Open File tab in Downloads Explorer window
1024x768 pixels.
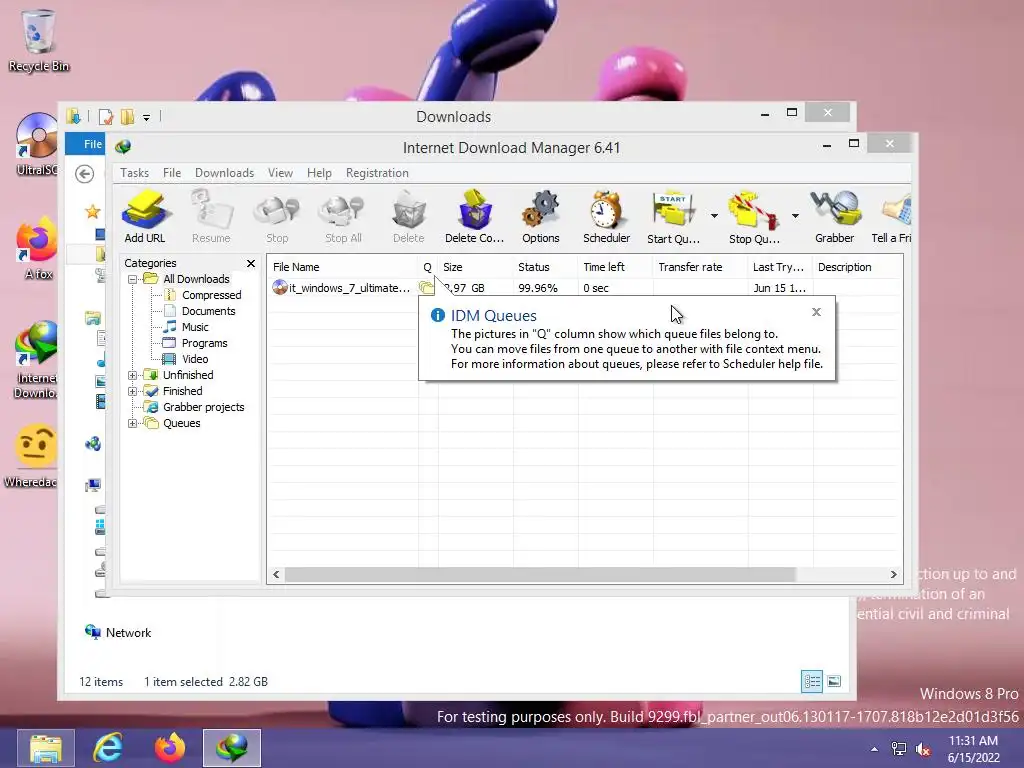pyautogui.click(x=92, y=144)
